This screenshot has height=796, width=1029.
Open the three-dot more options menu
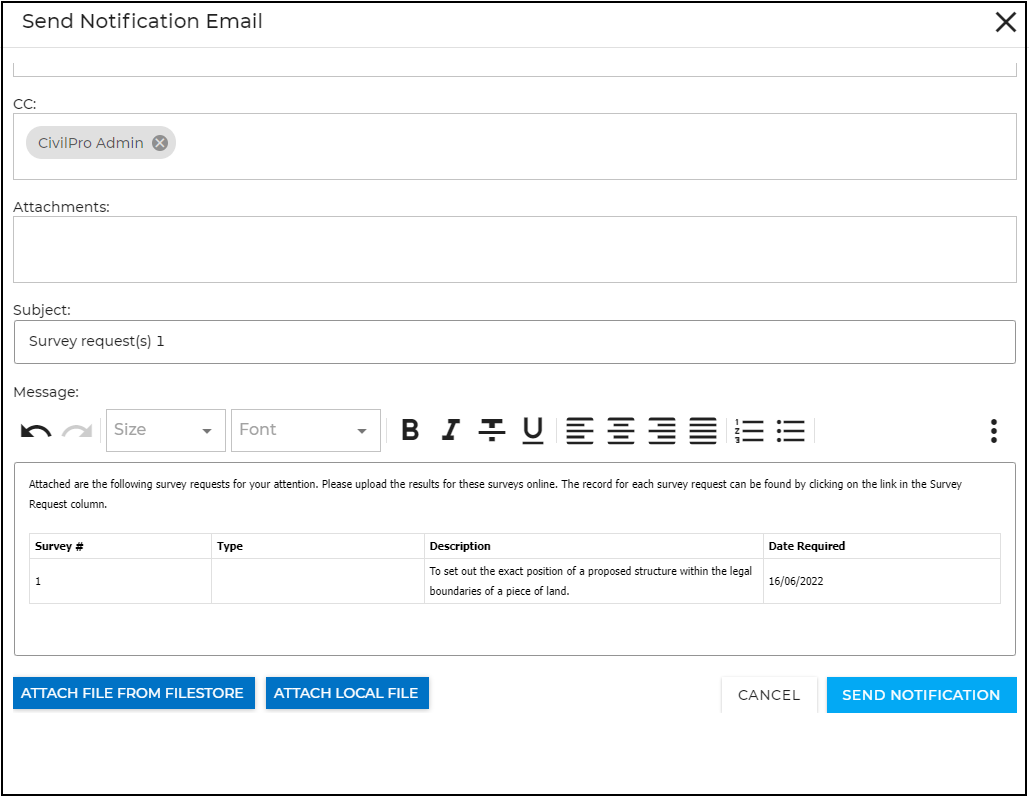(x=993, y=430)
